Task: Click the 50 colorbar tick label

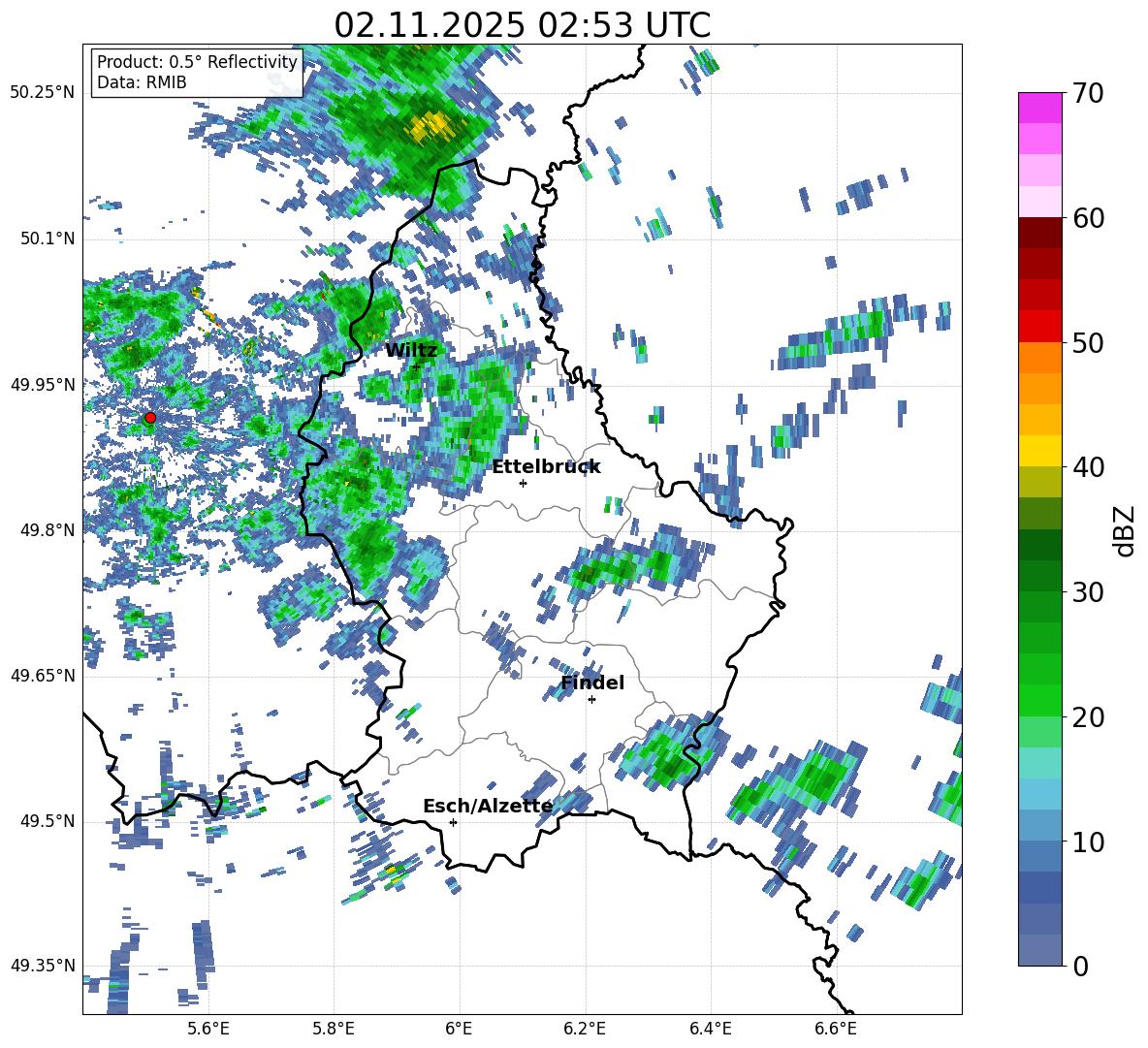Action: pos(1088,342)
